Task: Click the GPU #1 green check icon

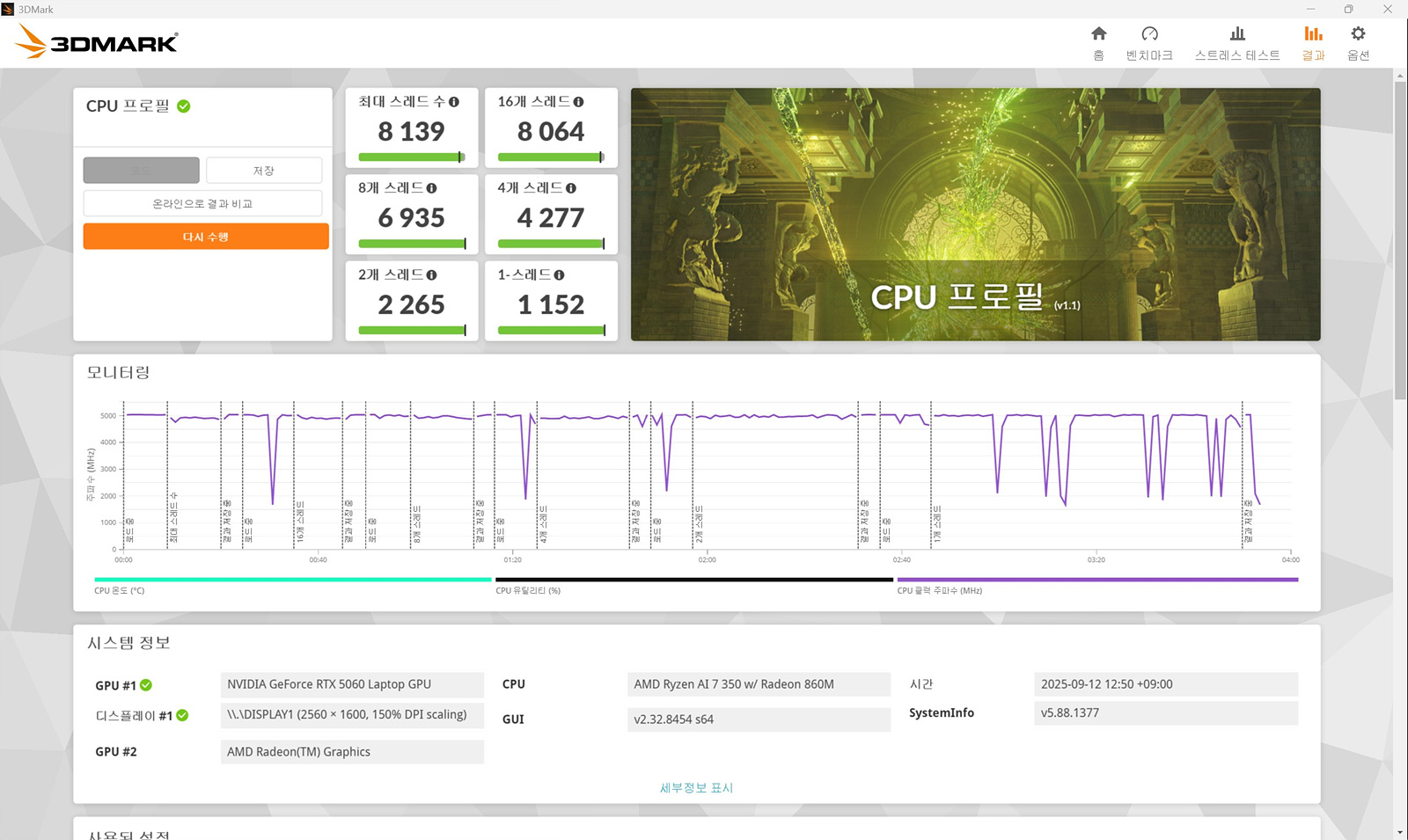Action: pos(146,685)
